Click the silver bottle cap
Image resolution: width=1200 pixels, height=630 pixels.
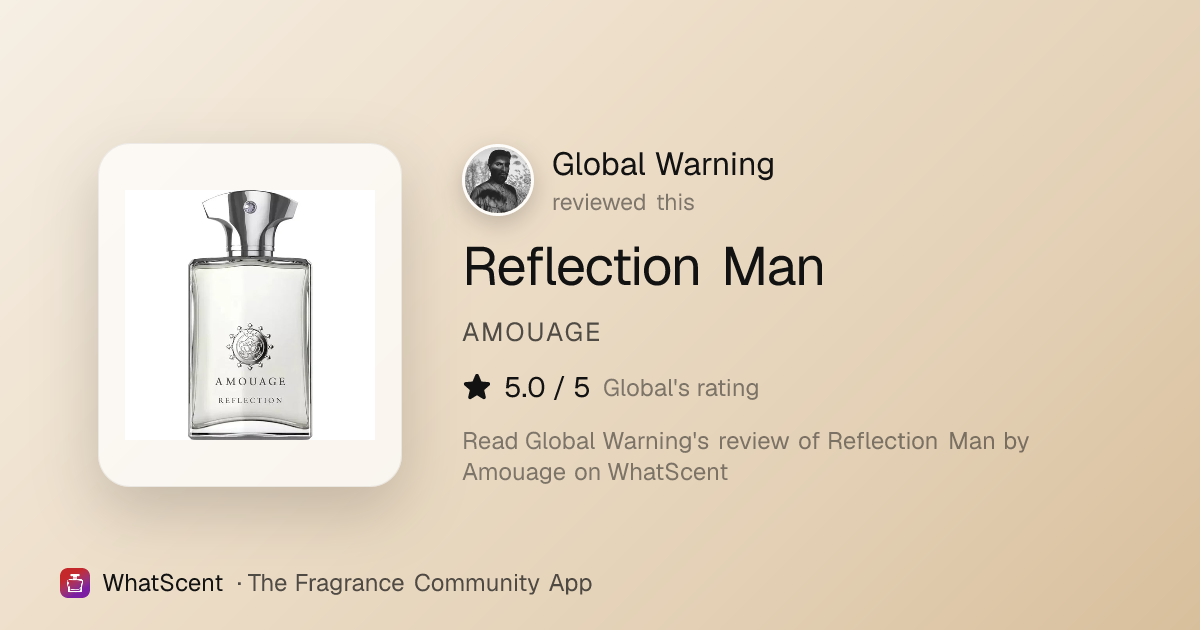(250, 224)
